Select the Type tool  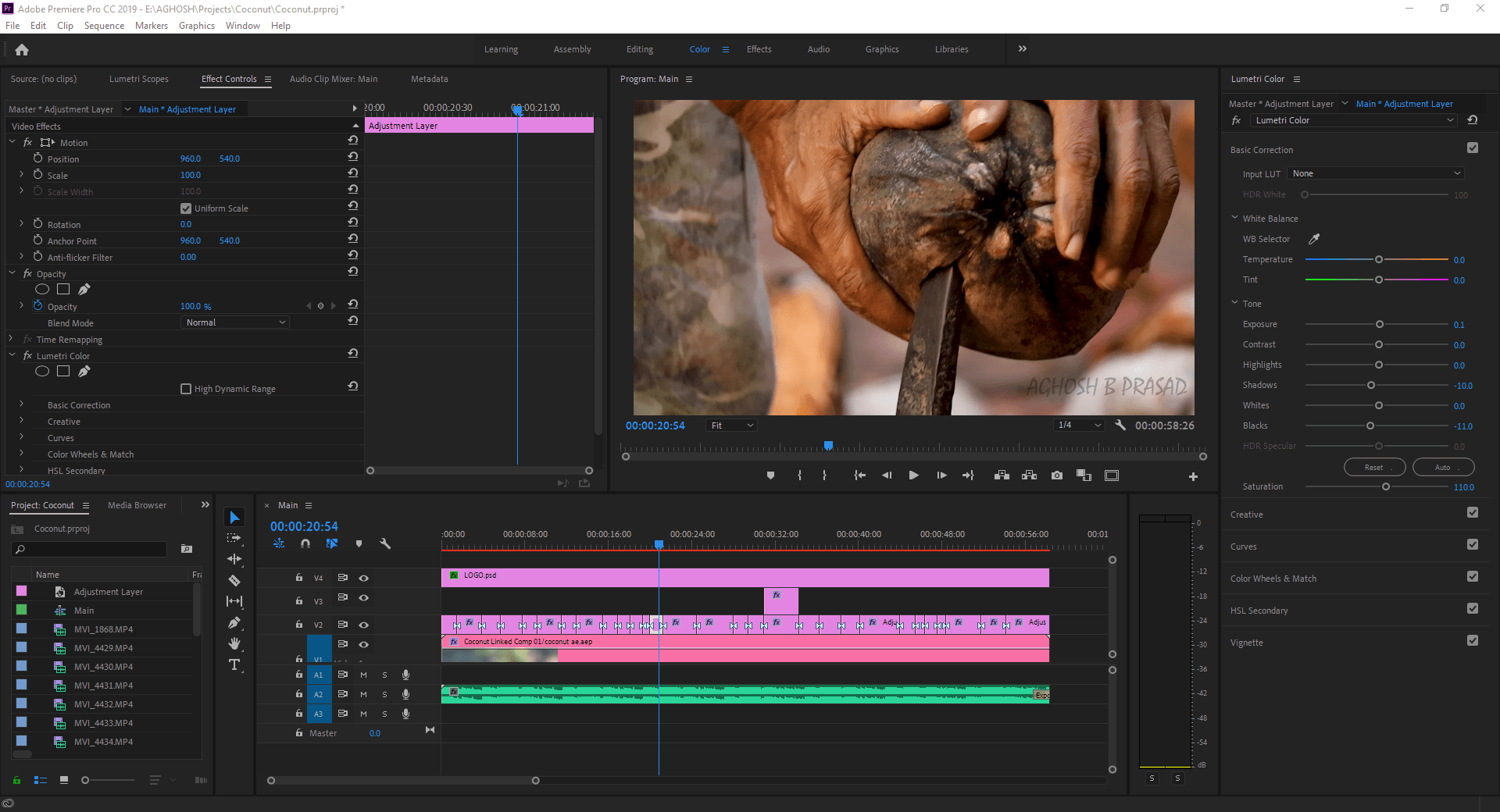coord(234,665)
